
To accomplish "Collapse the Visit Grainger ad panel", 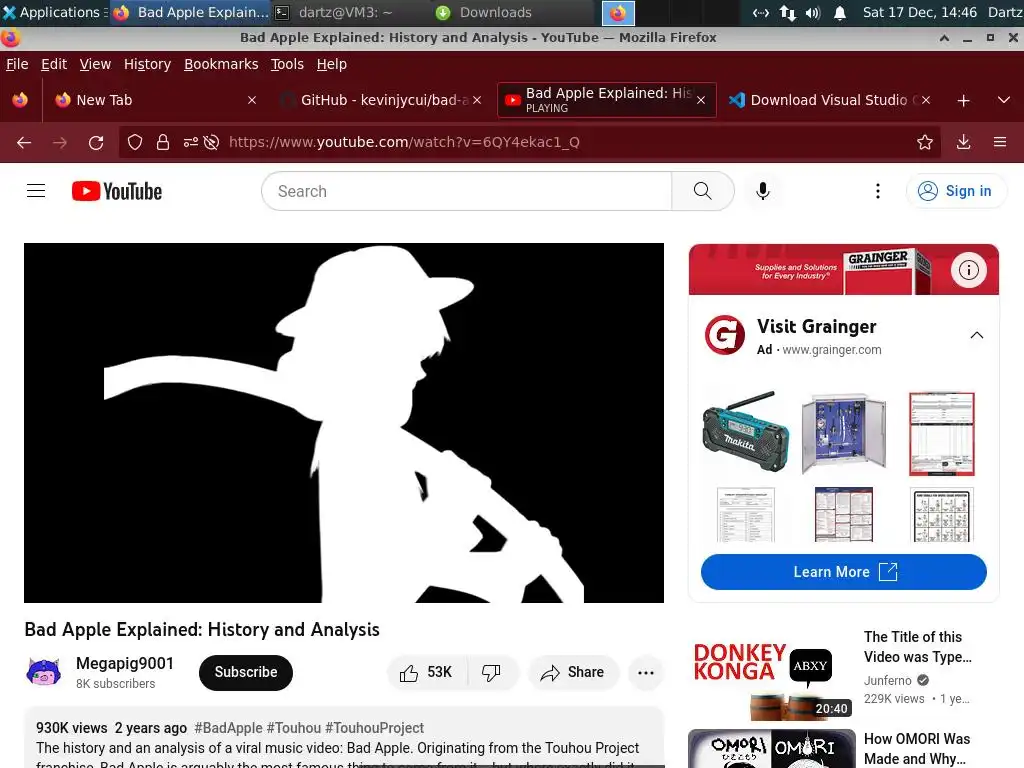I will (977, 335).
